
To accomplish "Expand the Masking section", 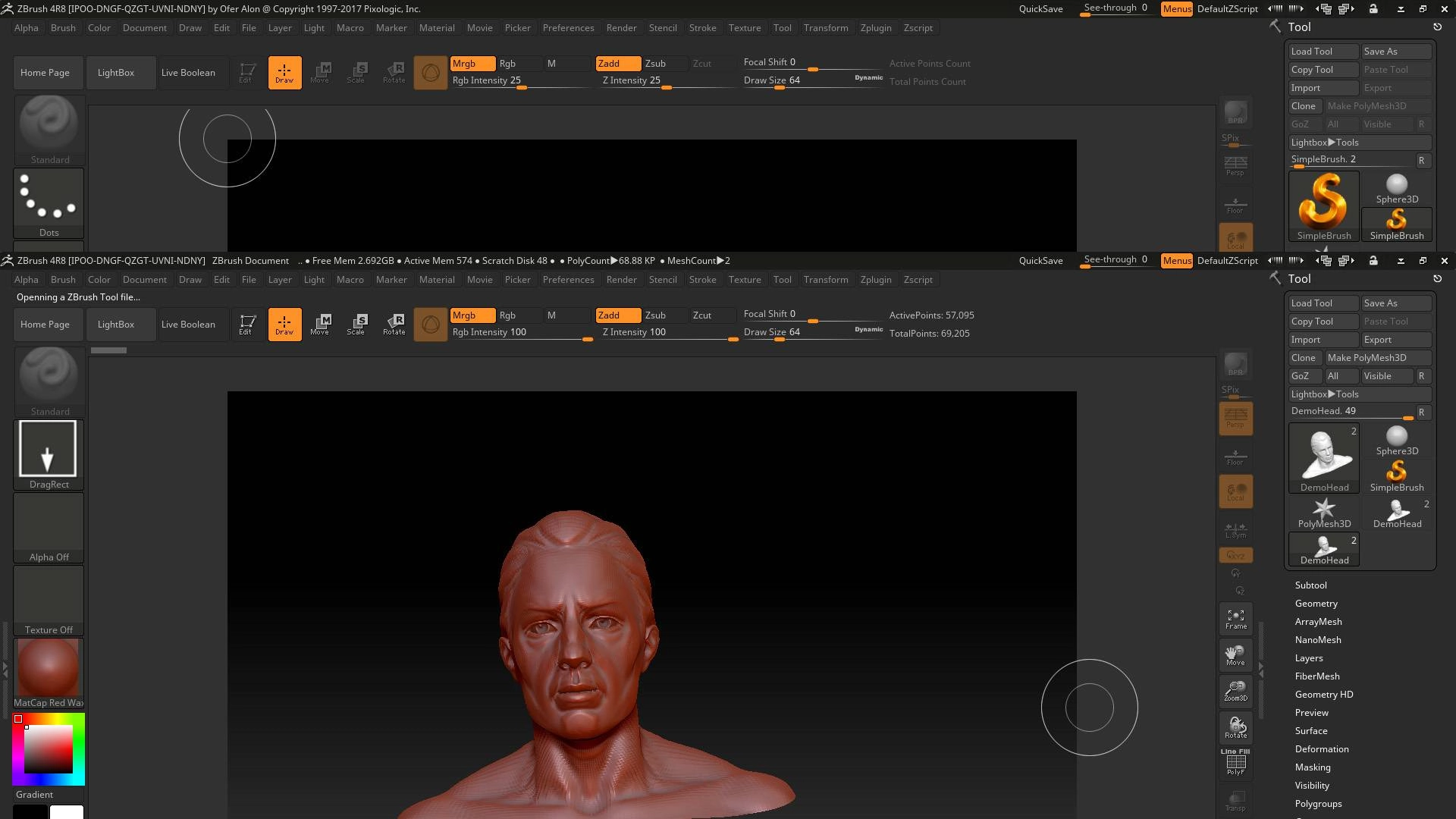I will coord(1313,767).
